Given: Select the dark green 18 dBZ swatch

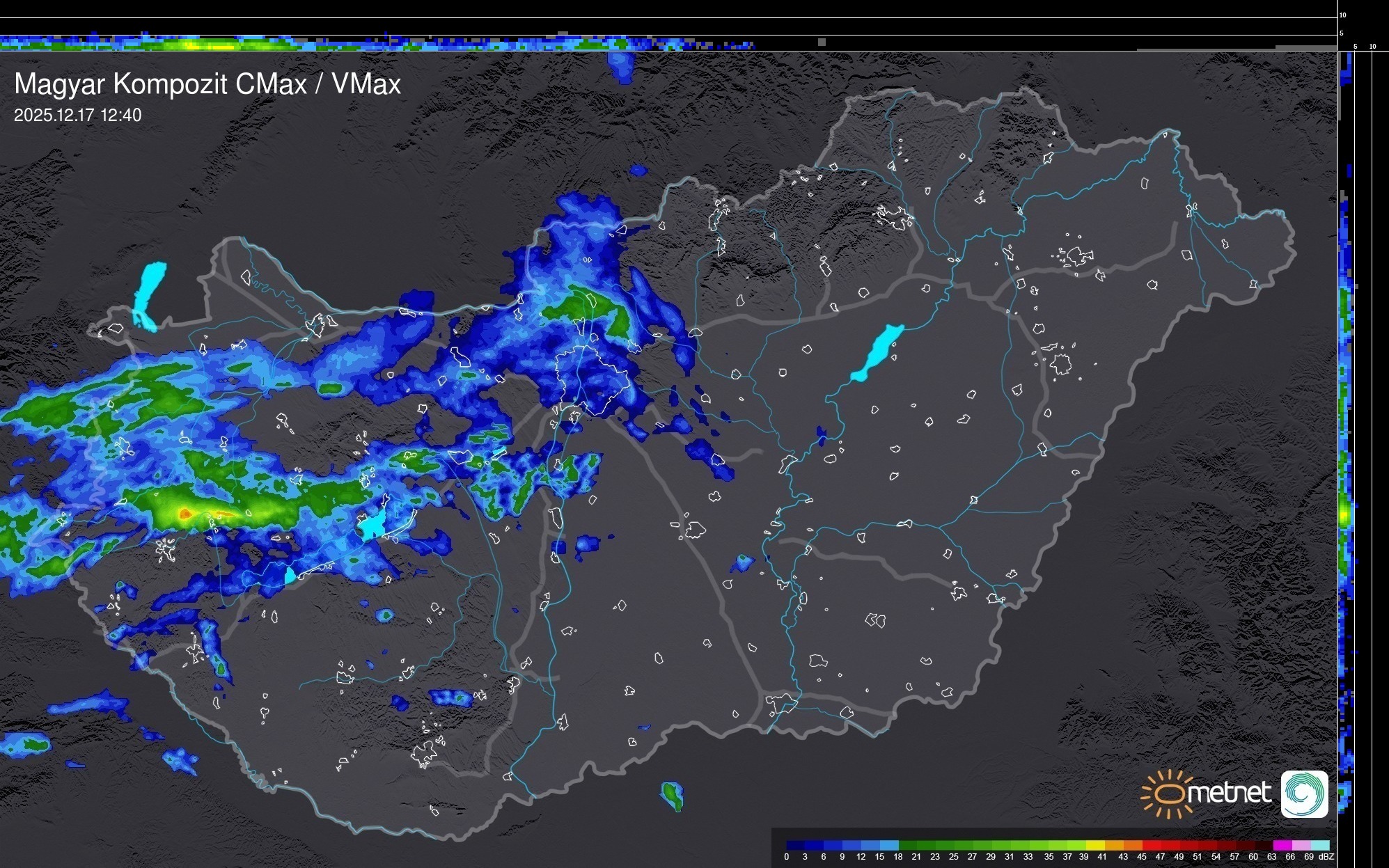Looking at the screenshot, I should pyautogui.click(x=908, y=846).
